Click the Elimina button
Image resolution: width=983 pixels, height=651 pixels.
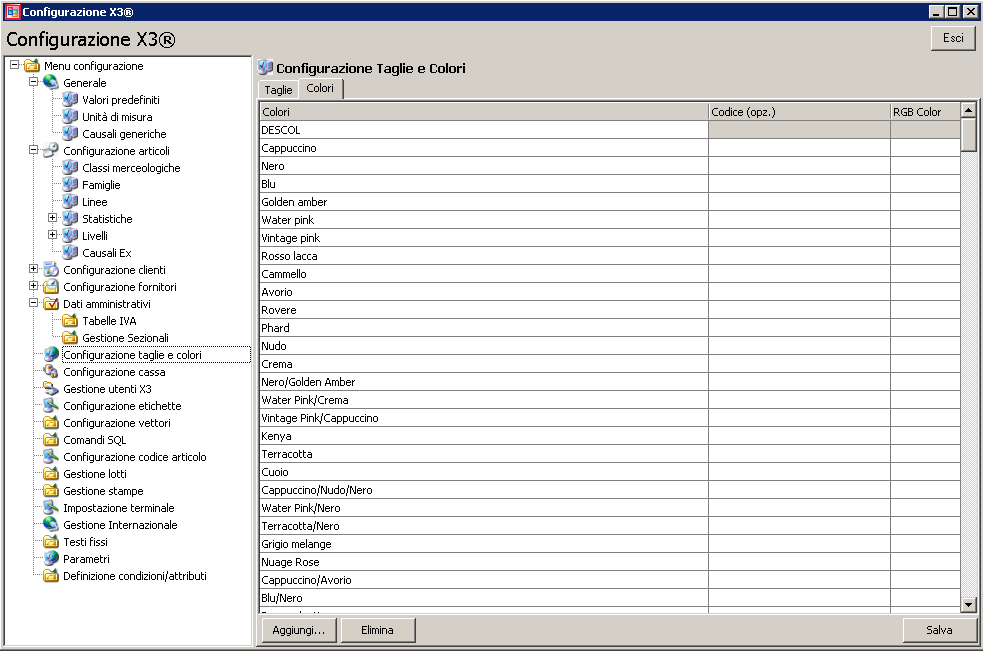click(x=377, y=630)
